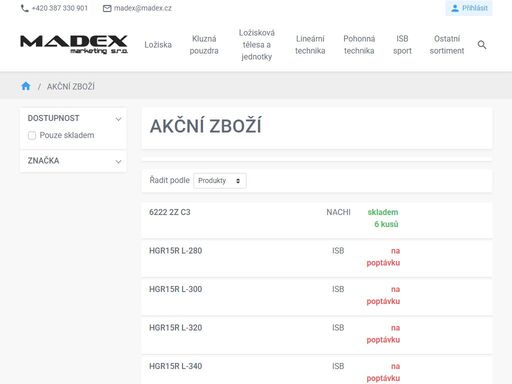
Task: Open product 6222 2Z C3
Action: click(x=170, y=212)
